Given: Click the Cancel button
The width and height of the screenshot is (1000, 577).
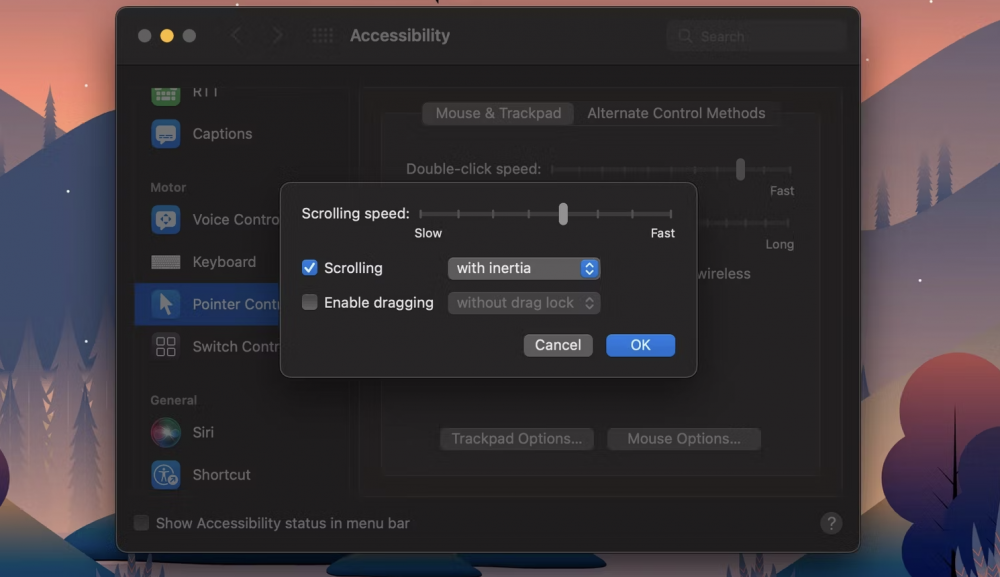Looking at the screenshot, I should tap(558, 345).
